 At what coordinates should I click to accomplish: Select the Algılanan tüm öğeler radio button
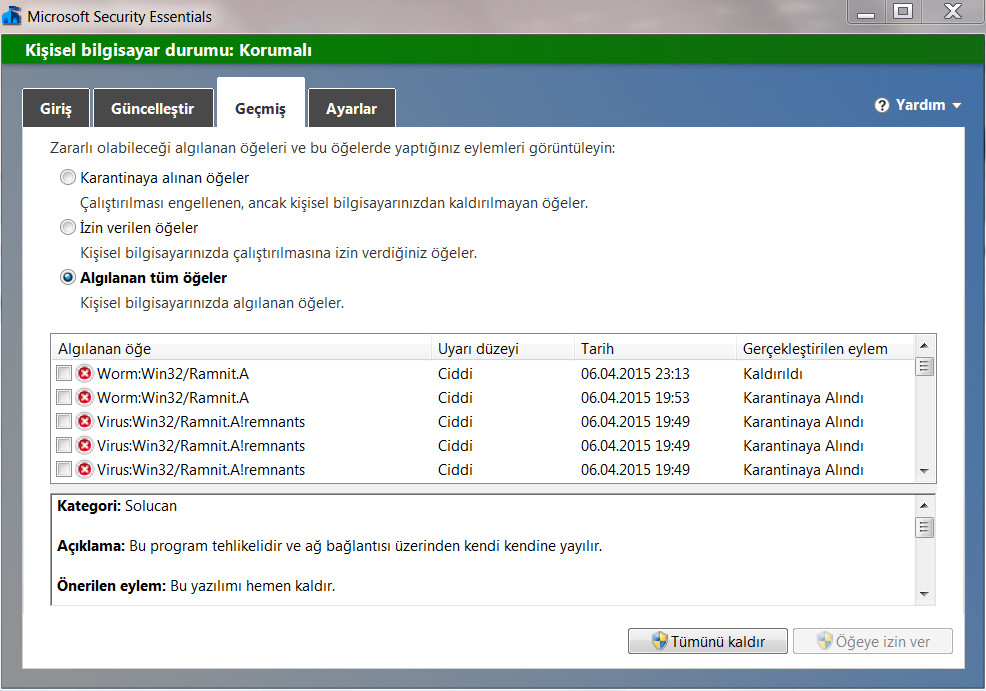[67, 277]
